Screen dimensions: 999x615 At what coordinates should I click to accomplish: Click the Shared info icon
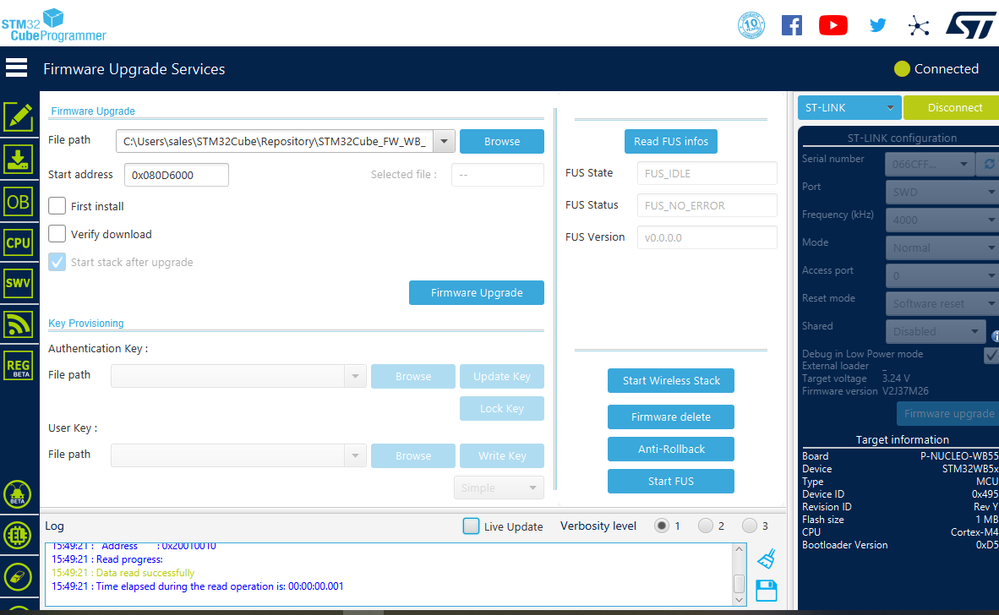994,336
